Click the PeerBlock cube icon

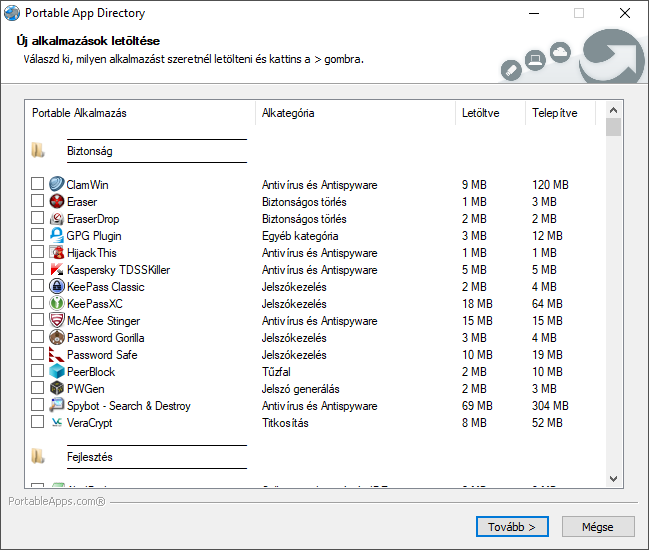[x=57, y=371]
